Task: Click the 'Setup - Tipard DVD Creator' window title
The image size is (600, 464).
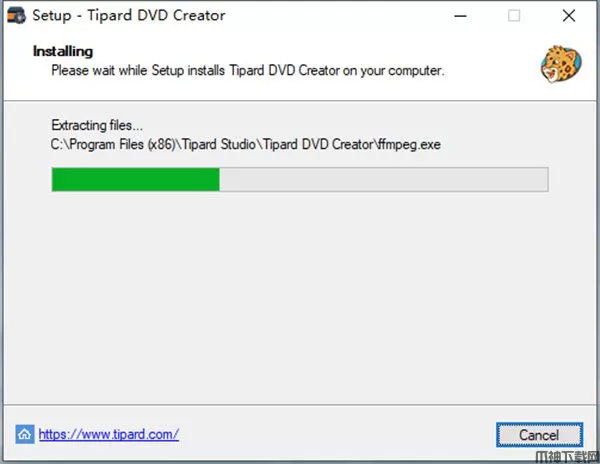Action: click(x=129, y=16)
